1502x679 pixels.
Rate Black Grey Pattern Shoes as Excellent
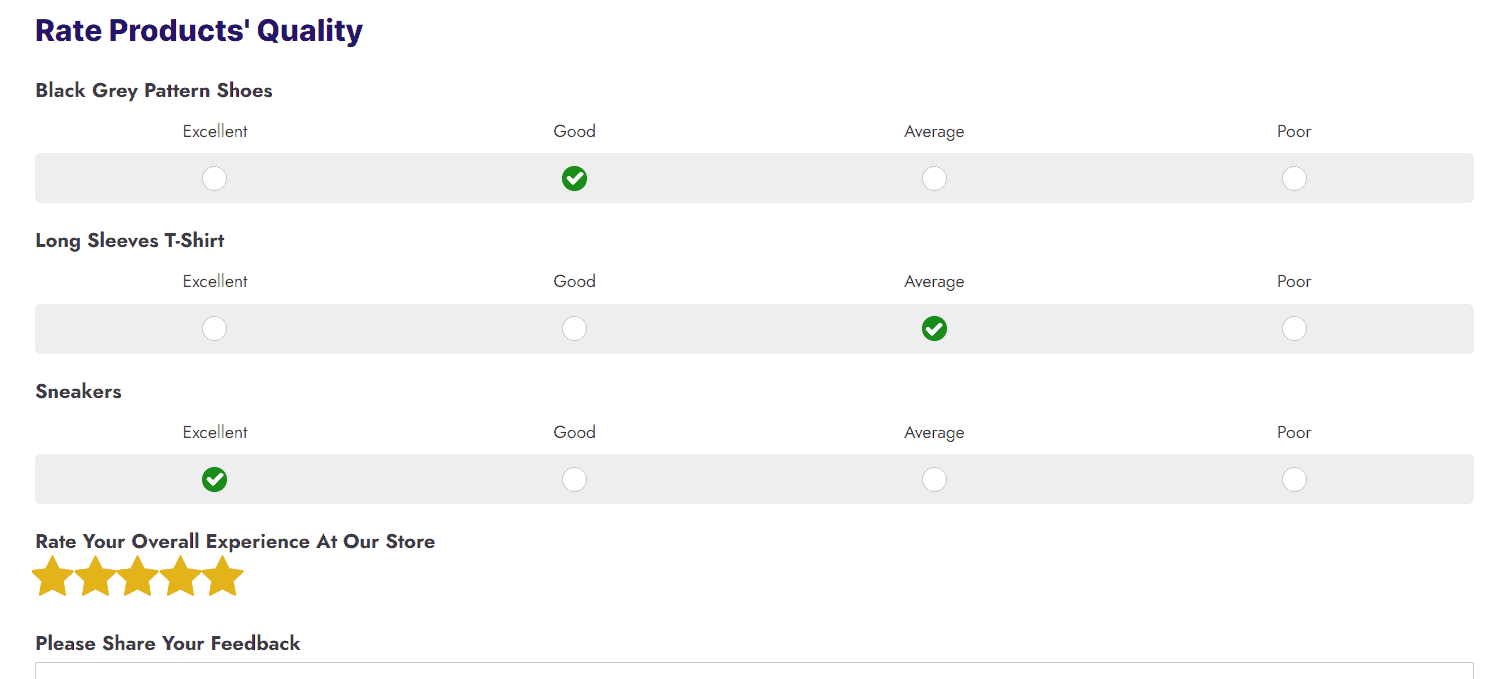tap(214, 178)
